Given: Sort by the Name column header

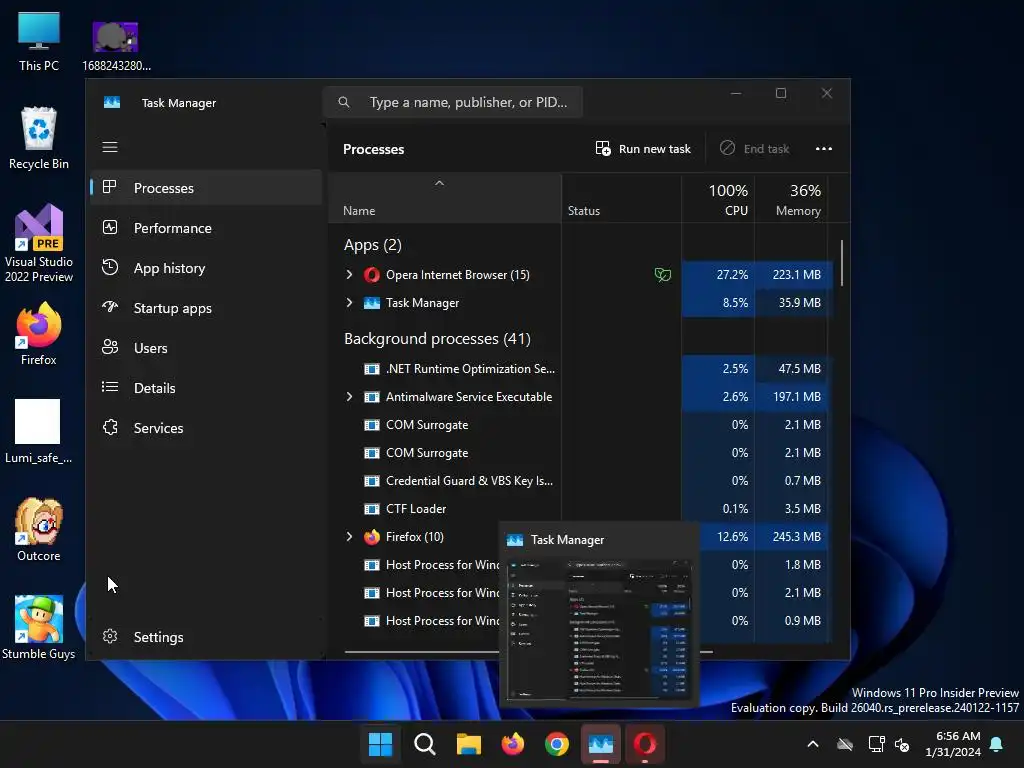Looking at the screenshot, I should coord(445,199).
